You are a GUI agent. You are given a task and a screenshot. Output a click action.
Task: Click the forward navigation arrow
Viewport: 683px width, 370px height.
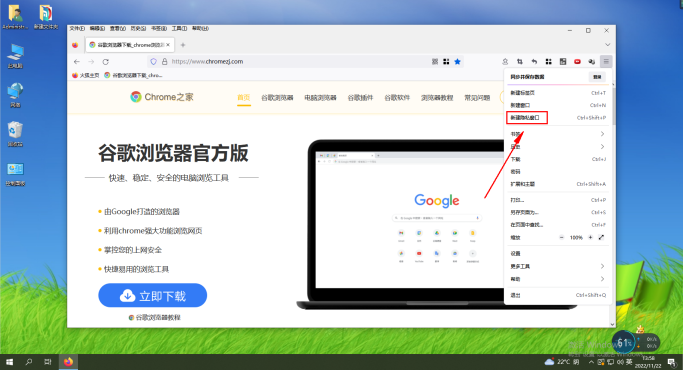(91, 62)
